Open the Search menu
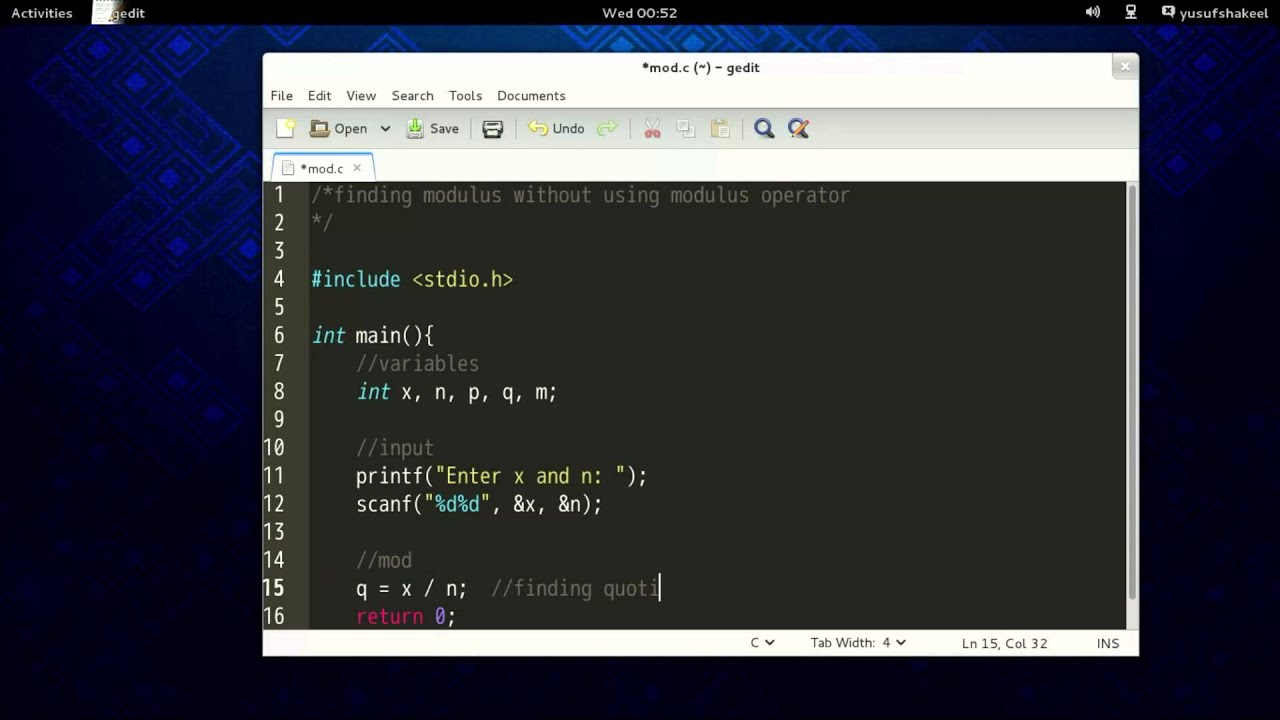This screenshot has height=720, width=1280. pyautogui.click(x=412, y=95)
